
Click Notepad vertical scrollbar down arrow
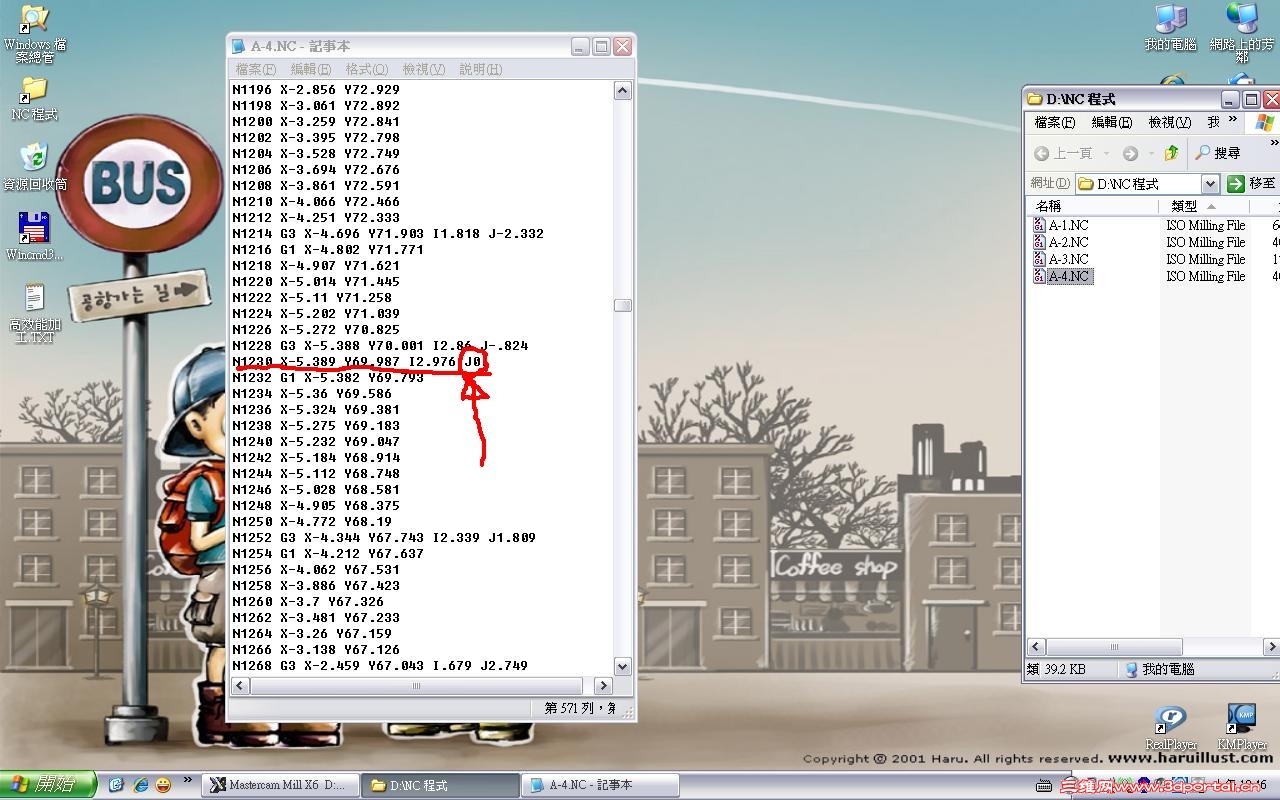pyautogui.click(x=623, y=667)
